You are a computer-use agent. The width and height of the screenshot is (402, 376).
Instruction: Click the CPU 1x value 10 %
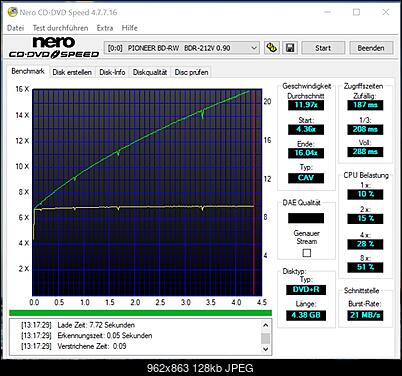(365, 194)
